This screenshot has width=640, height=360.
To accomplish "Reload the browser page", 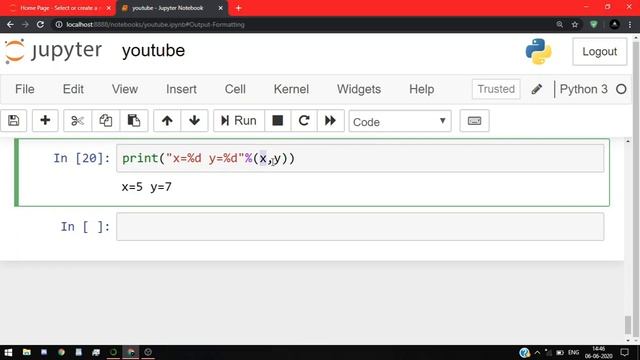I will (40, 24).
